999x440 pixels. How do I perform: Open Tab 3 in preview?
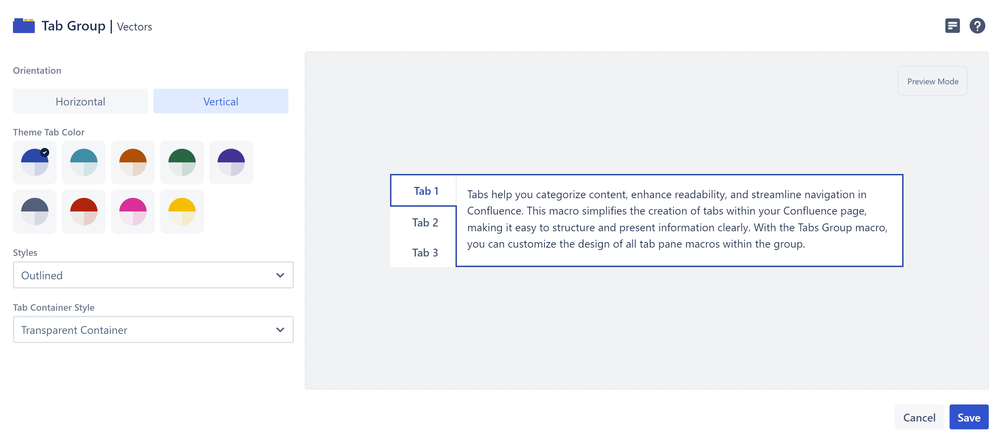pos(425,252)
